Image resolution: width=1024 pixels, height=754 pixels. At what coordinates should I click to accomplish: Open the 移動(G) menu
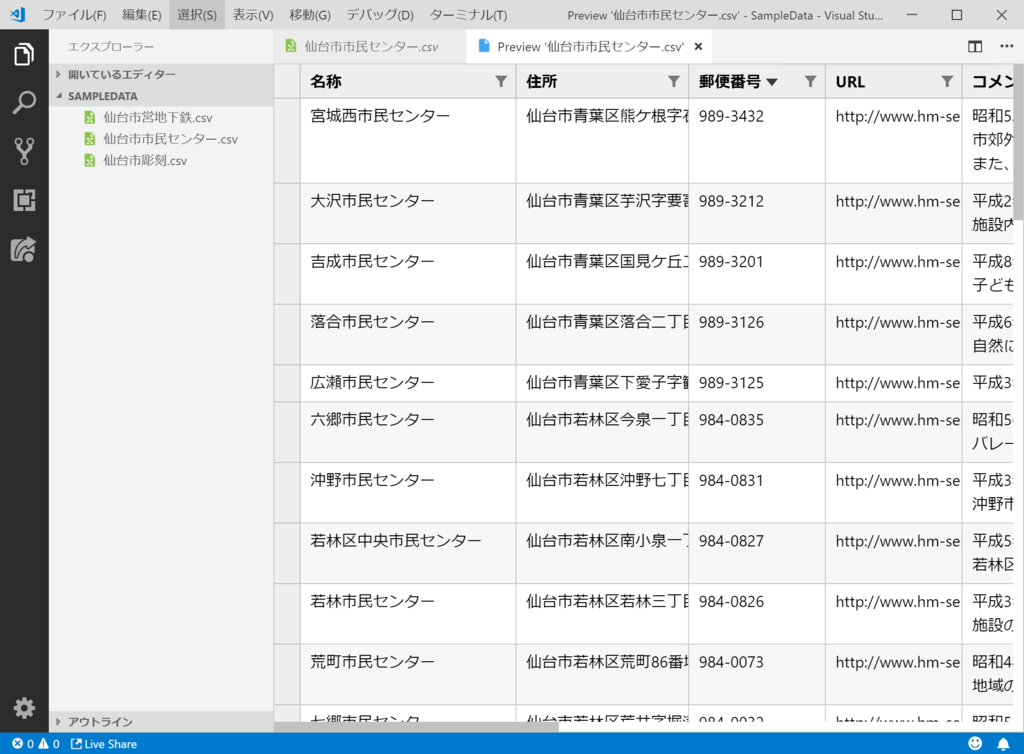pos(310,14)
